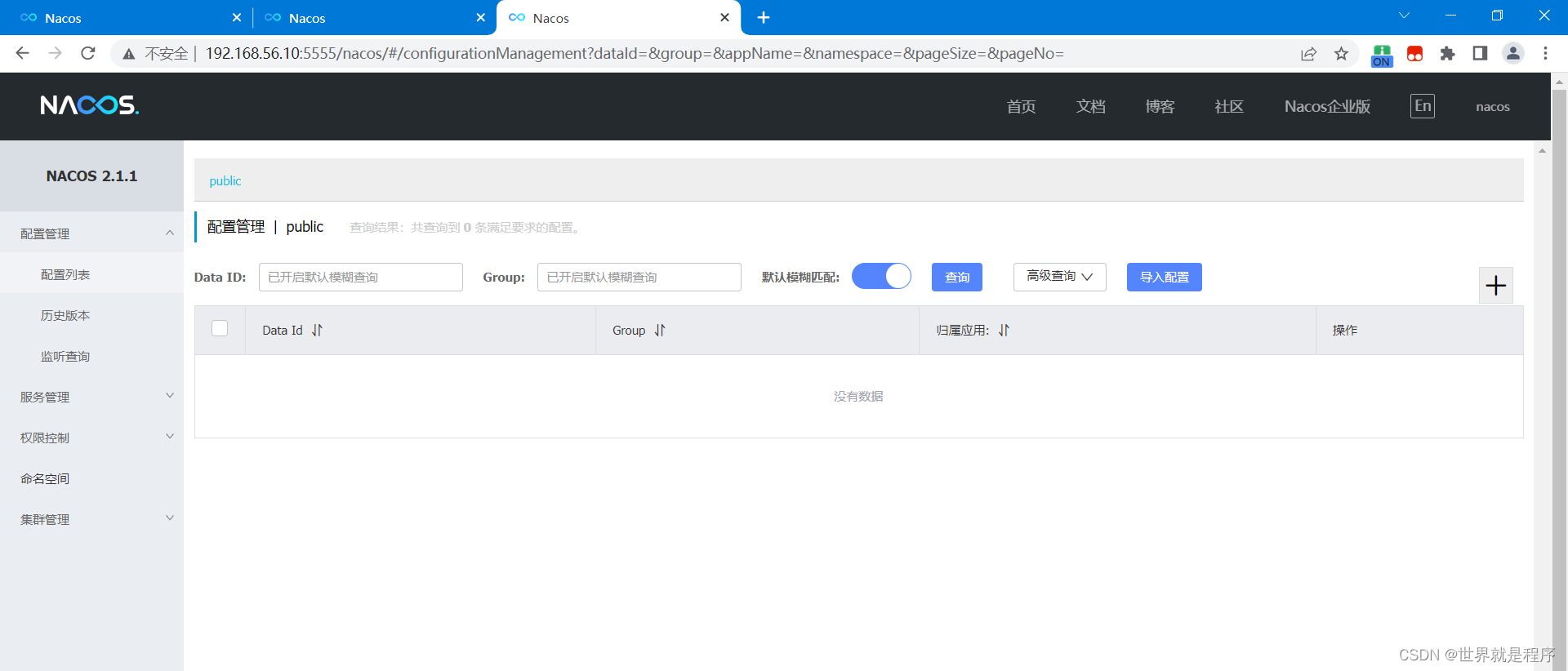Open the extensions puzzle piece menu
This screenshot has width=1568, height=671.
click(1447, 54)
